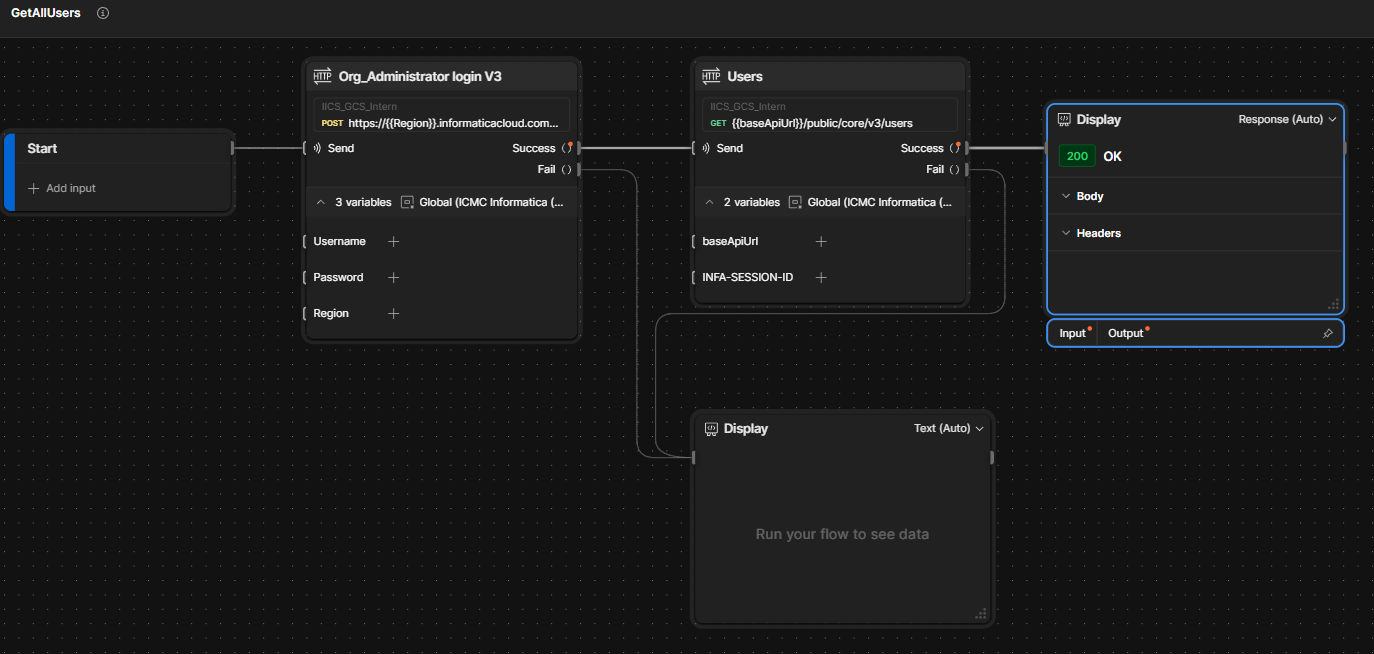Click the INFA-SESSION-ID variable label
Image resolution: width=1374 pixels, height=654 pixels.
click(748, 277)
